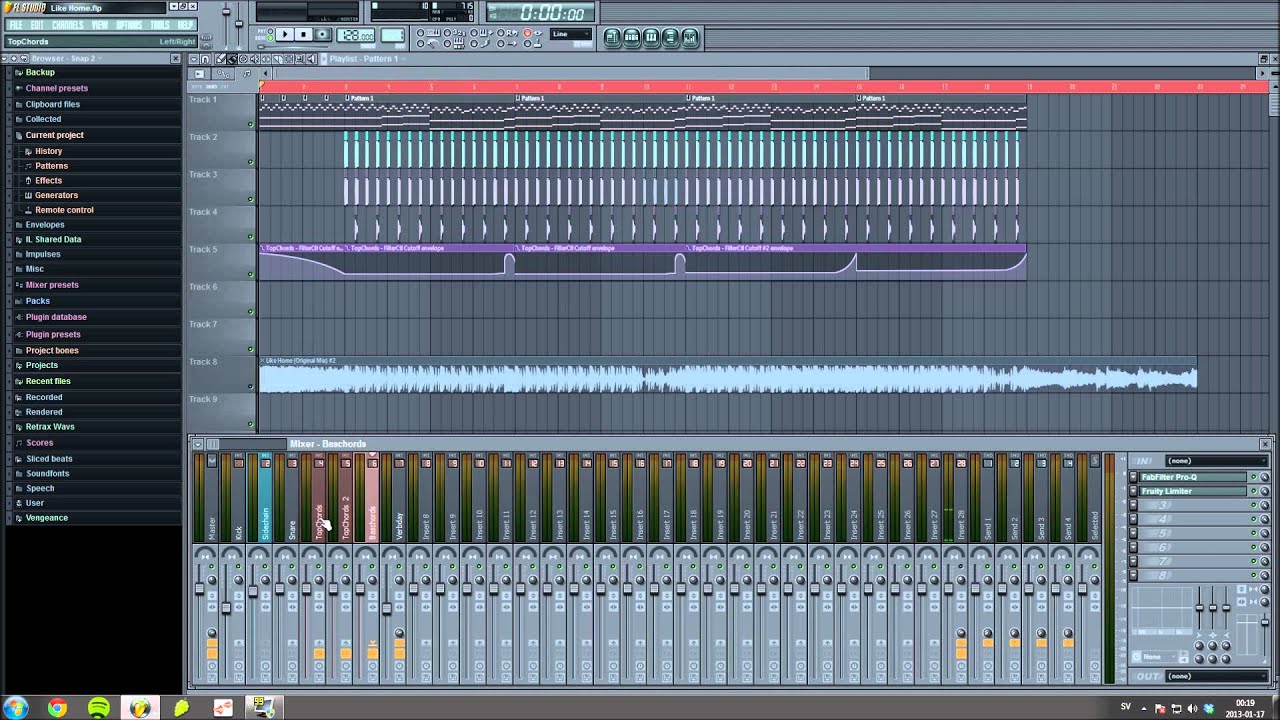Open the EDIT menu
The height and width of the screenshot is (720, 1280).
pos(37,25)
